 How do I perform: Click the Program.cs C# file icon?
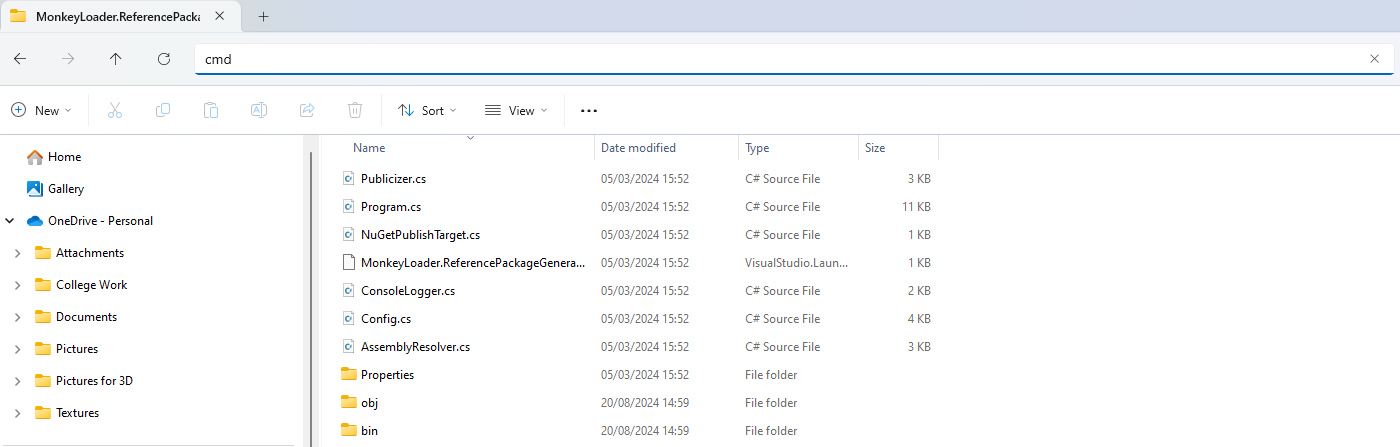coord(349,207)
